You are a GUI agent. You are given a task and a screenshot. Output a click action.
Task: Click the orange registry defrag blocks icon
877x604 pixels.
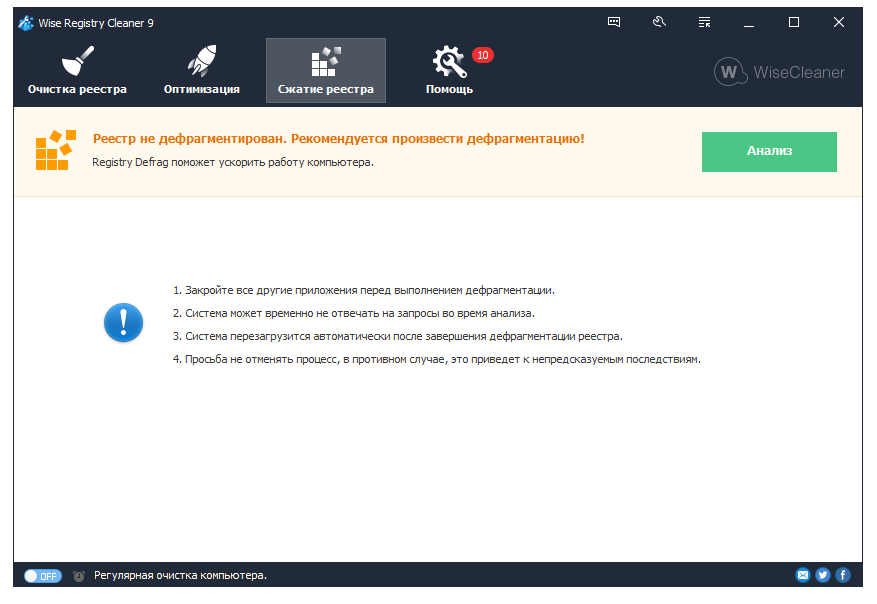point(55,150)
